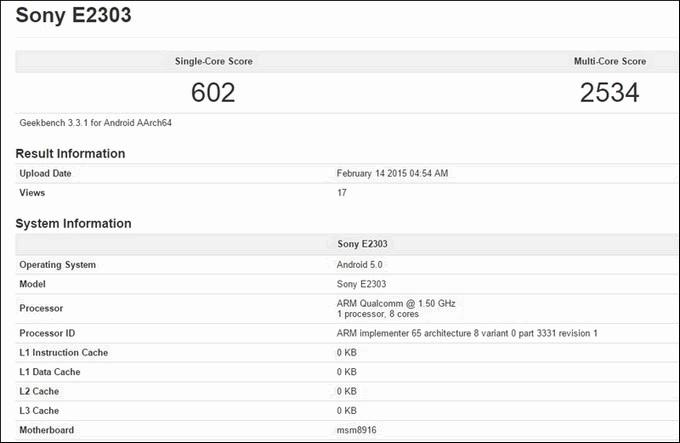680x443 pixels.
Task: Click the ARM implementer 65 architecture value
Action: click(x=467, y=333)
